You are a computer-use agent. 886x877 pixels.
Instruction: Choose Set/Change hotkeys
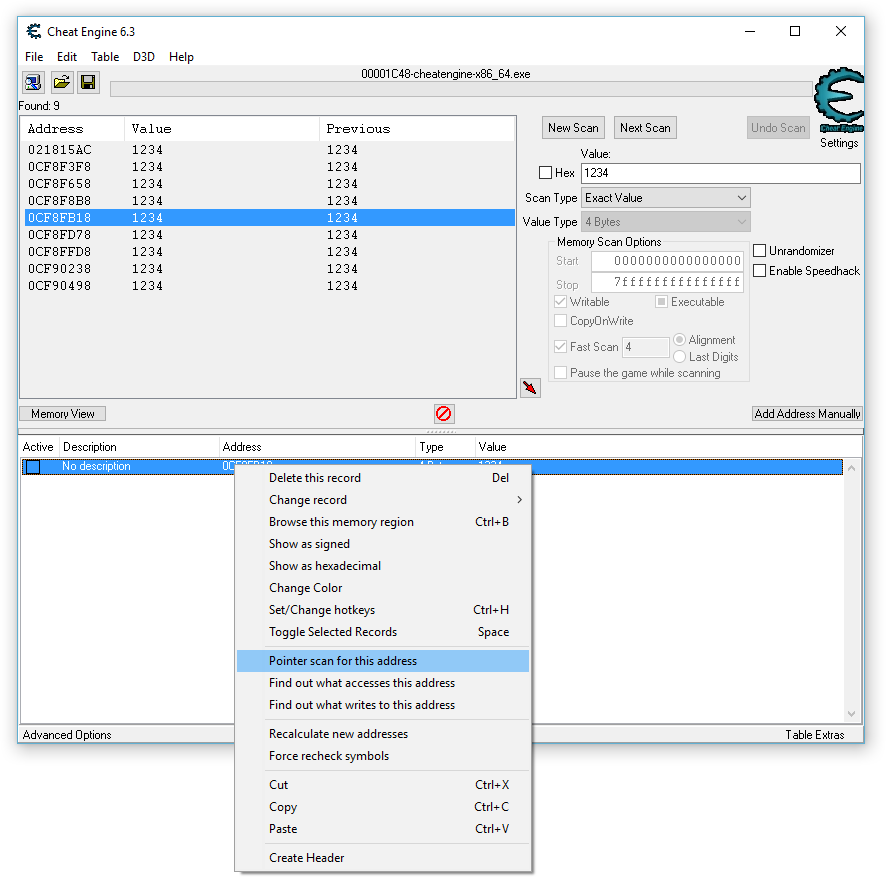(x=383, y=610)
